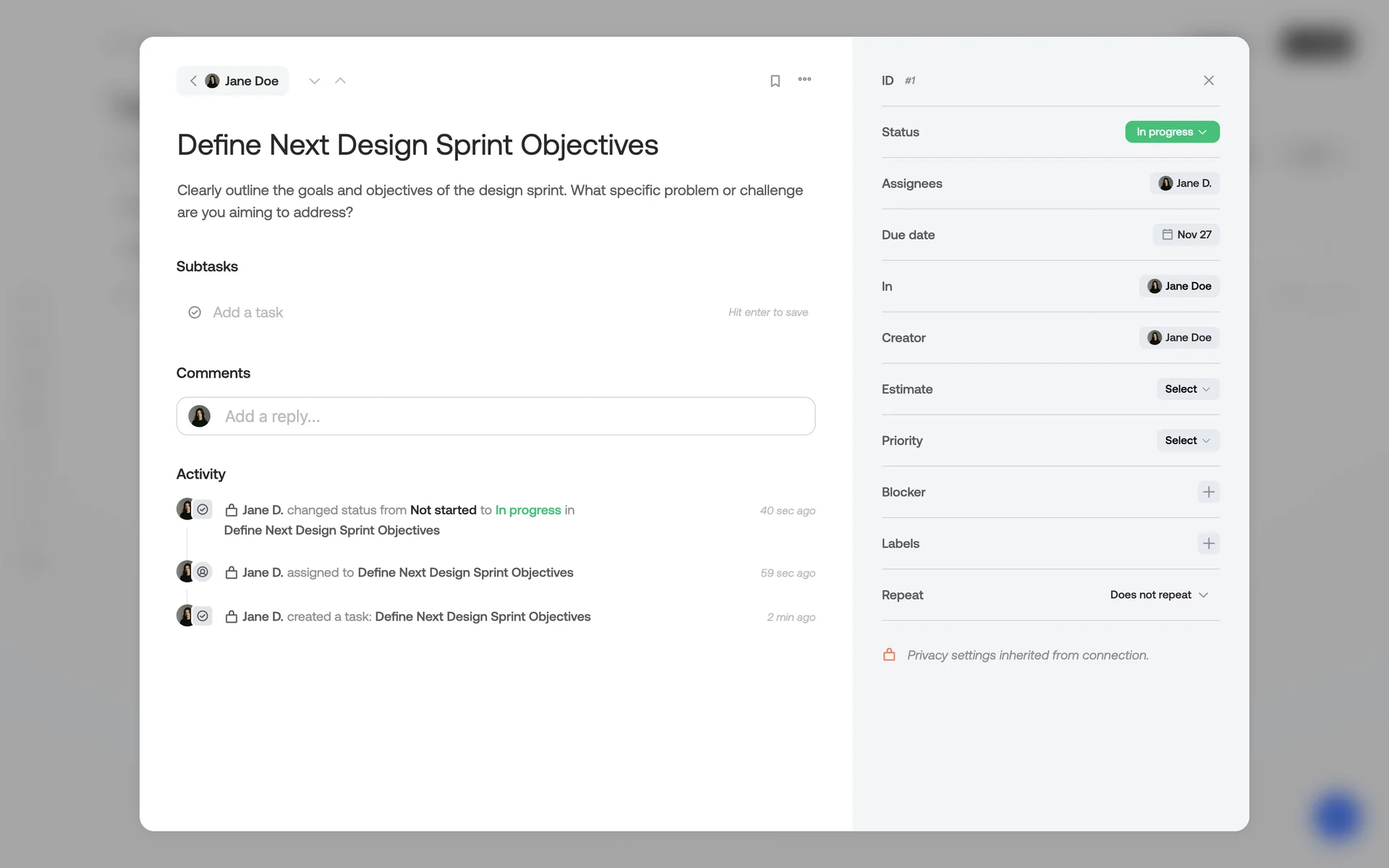Open the Priority Select dropdown

1187,441
